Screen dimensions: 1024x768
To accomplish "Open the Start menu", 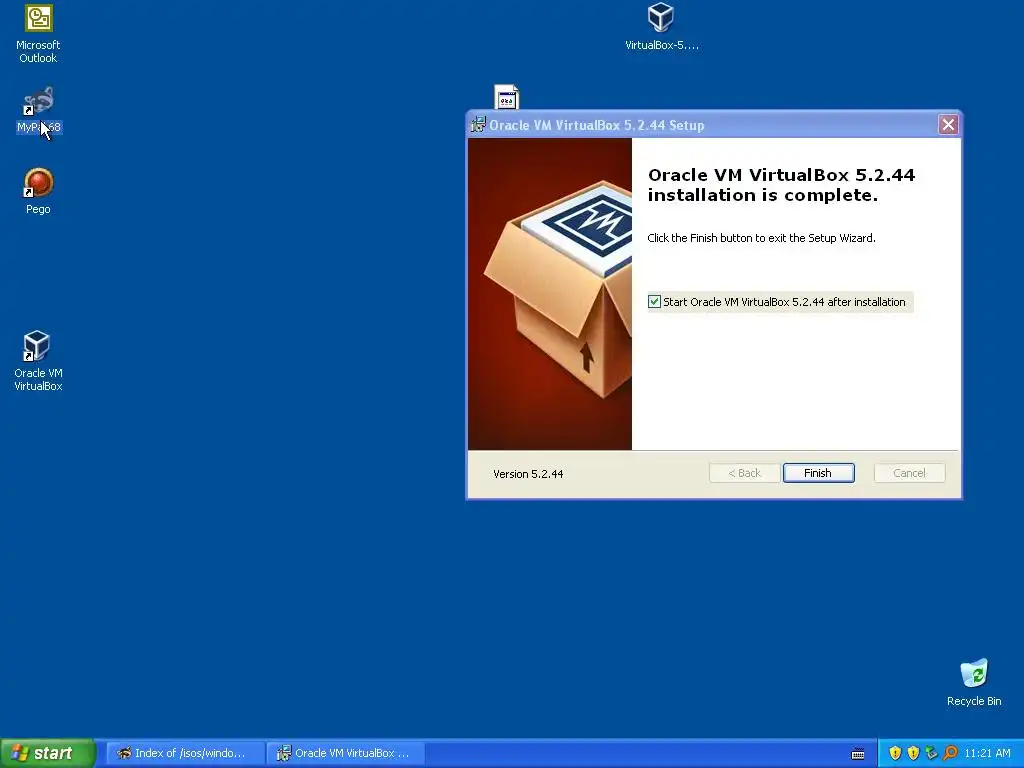I will tap(47, 753).
